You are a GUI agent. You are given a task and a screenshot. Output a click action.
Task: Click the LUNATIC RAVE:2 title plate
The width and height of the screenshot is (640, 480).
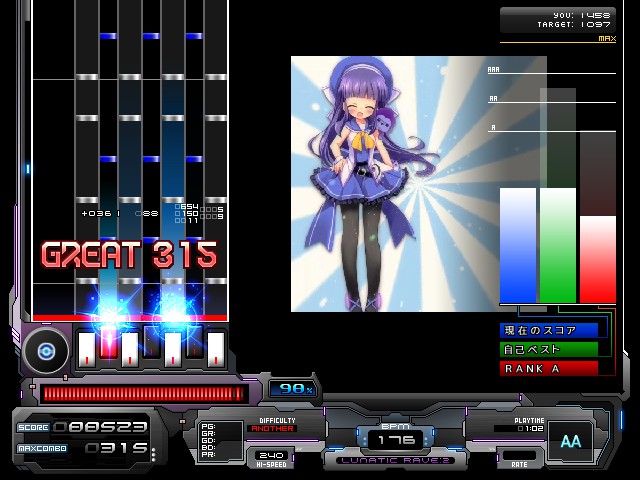tap(395, 460)
